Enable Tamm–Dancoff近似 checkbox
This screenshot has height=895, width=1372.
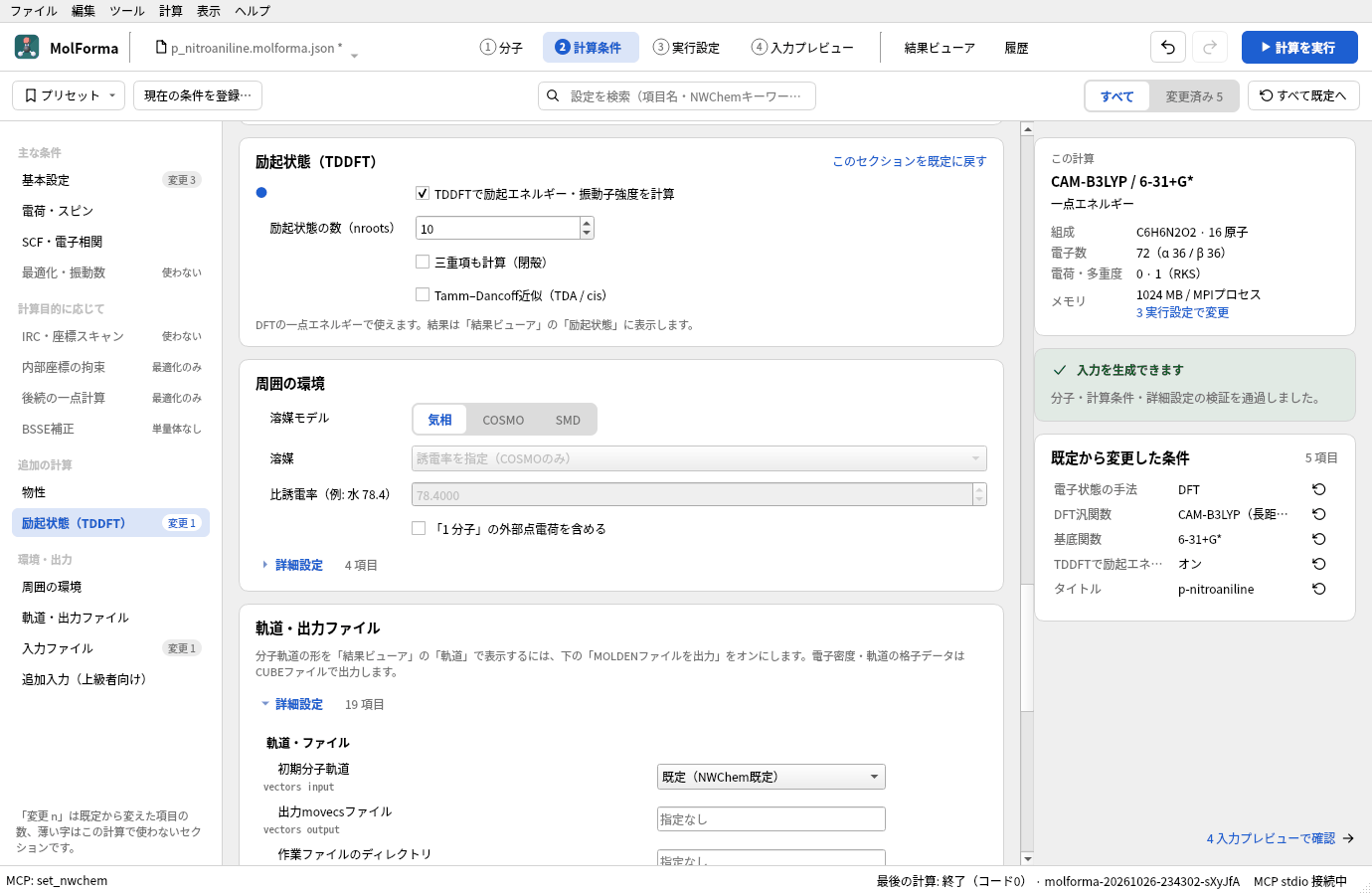coord(423,295)
